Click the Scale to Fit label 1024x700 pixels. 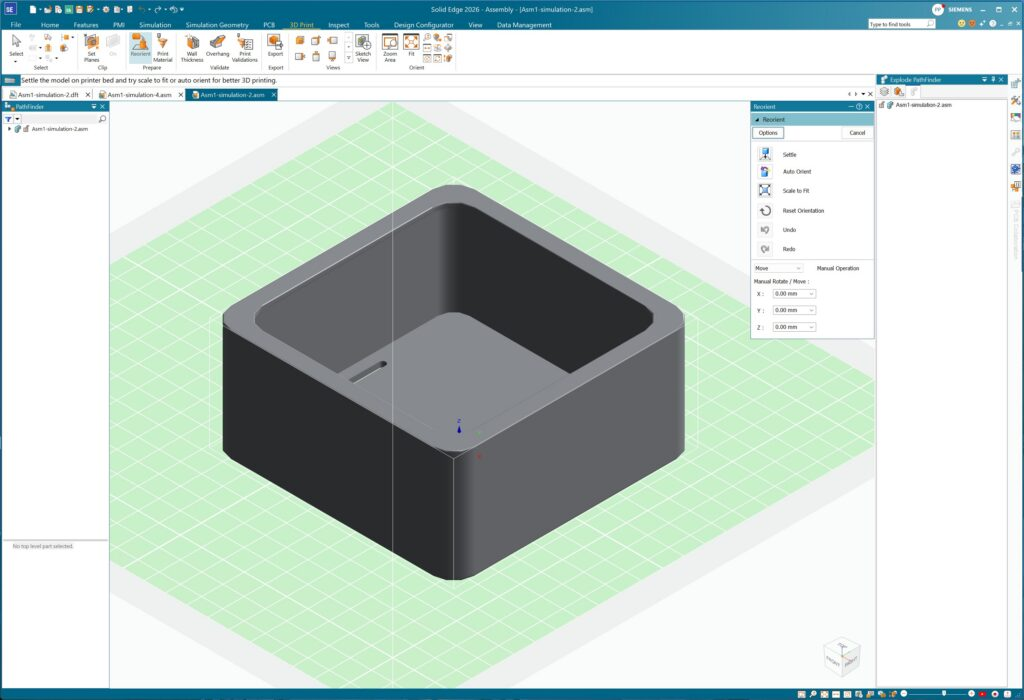(x=795, y=191)
